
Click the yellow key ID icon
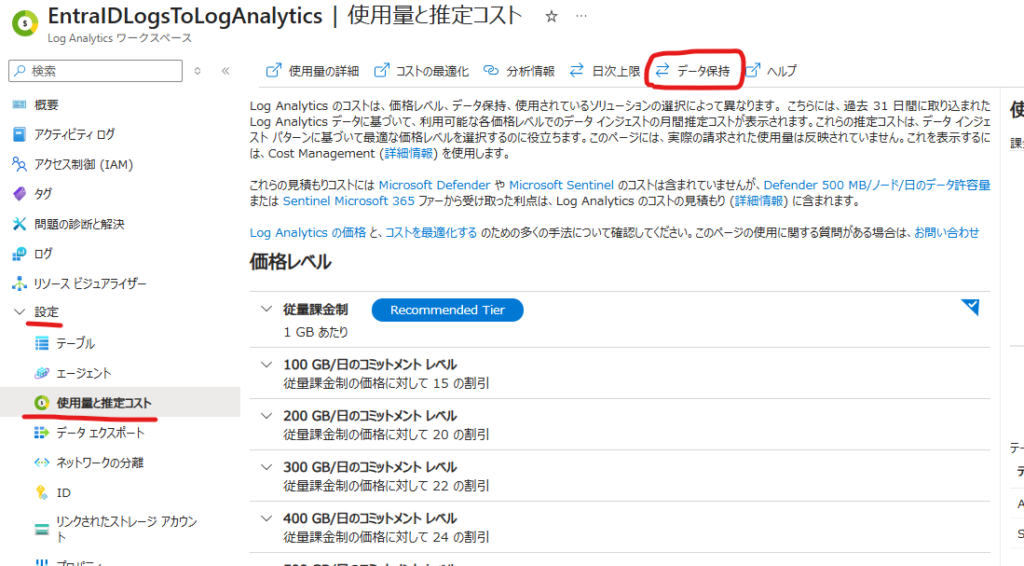42,493
